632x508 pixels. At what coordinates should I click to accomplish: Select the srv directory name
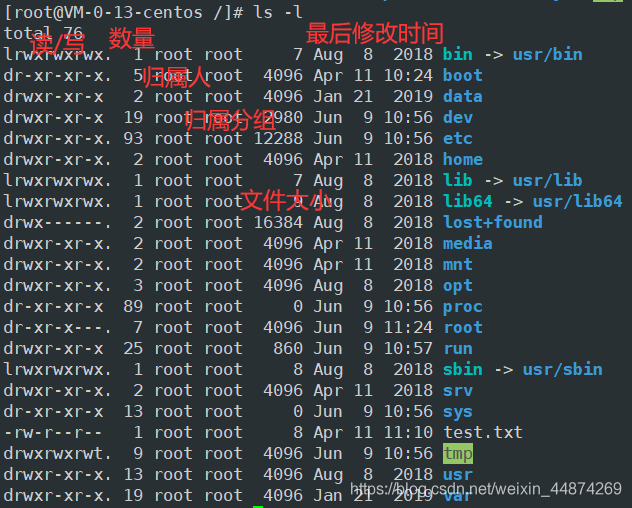pos(457,390)
